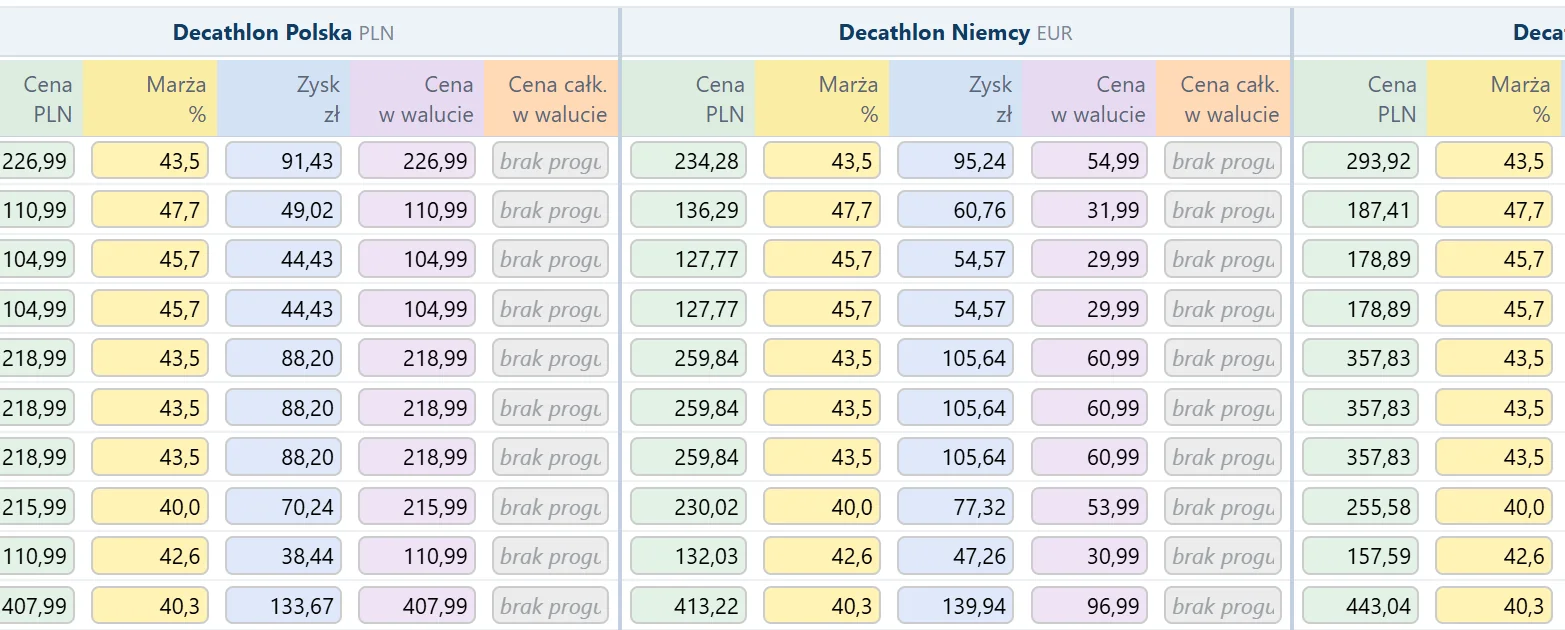Click the 54,99 currency price field
This screenshot has height=630, width=1565.
(1089, 161)
